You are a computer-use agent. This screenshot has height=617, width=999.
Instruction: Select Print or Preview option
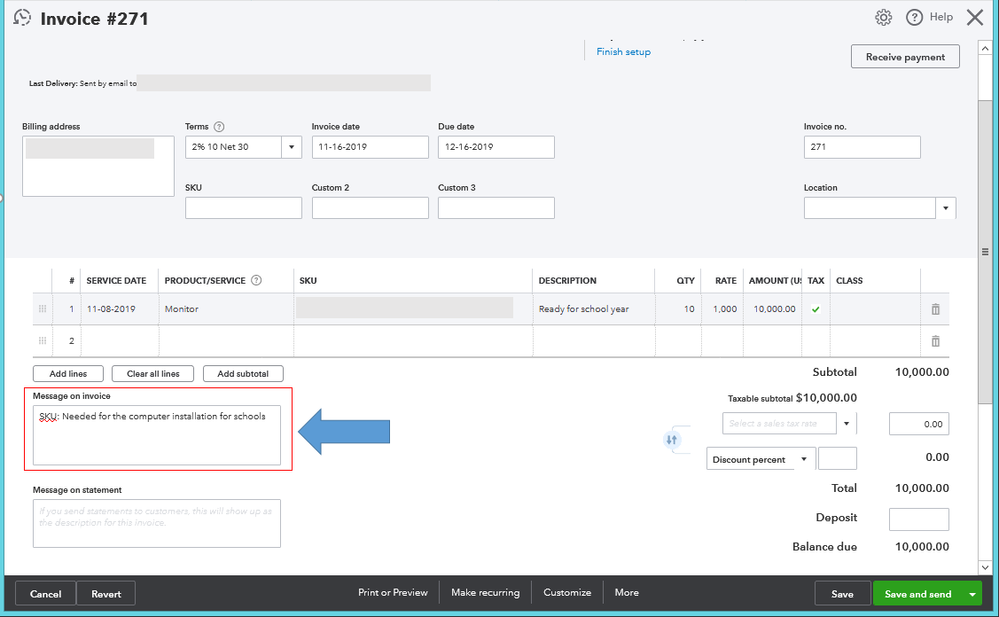(393, 593)
